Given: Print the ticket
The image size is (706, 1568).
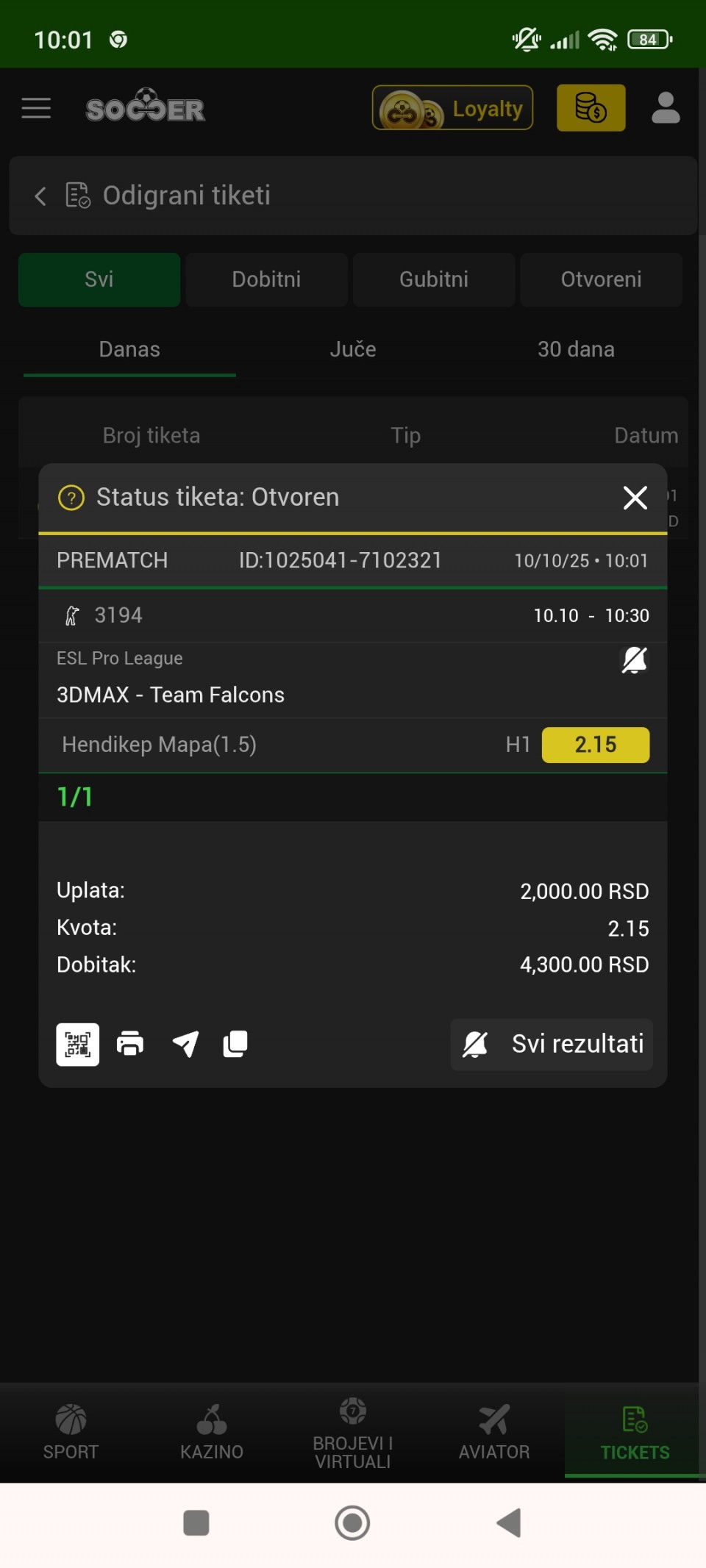Looking at the screenshot, I should tap(130, 1044).
